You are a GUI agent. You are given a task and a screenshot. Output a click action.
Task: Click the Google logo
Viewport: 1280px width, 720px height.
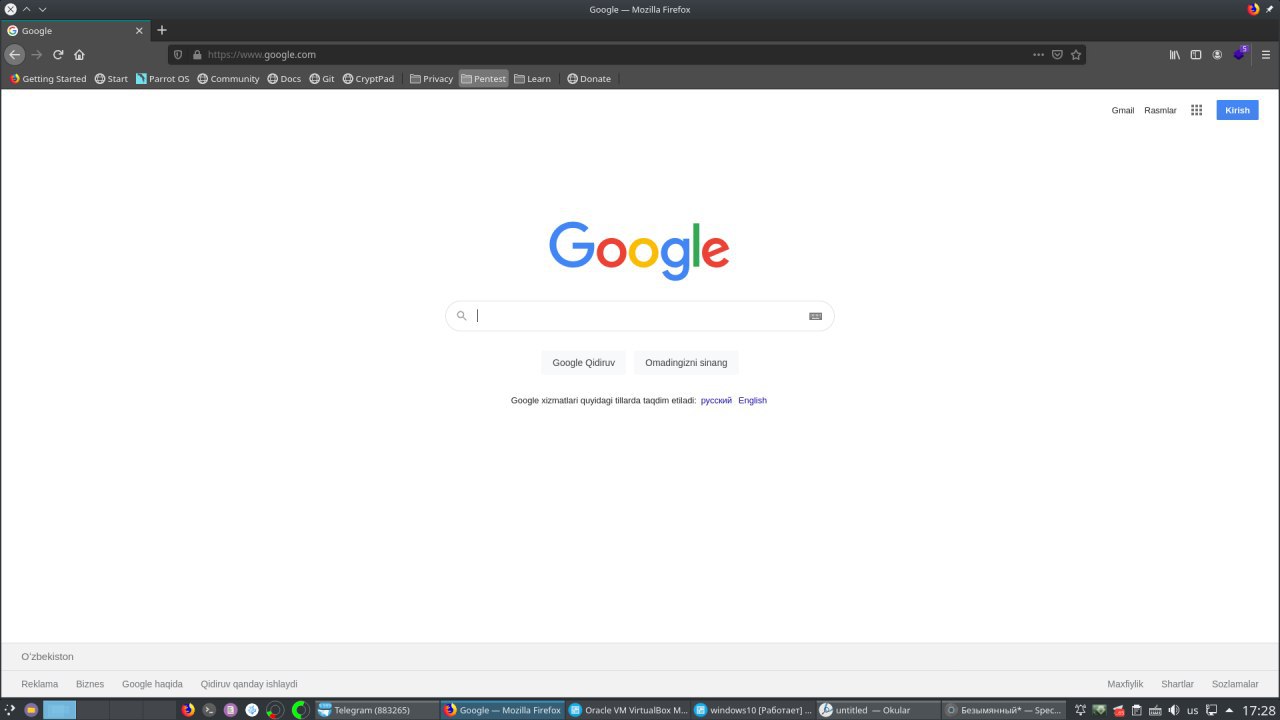tap(639, 250)
